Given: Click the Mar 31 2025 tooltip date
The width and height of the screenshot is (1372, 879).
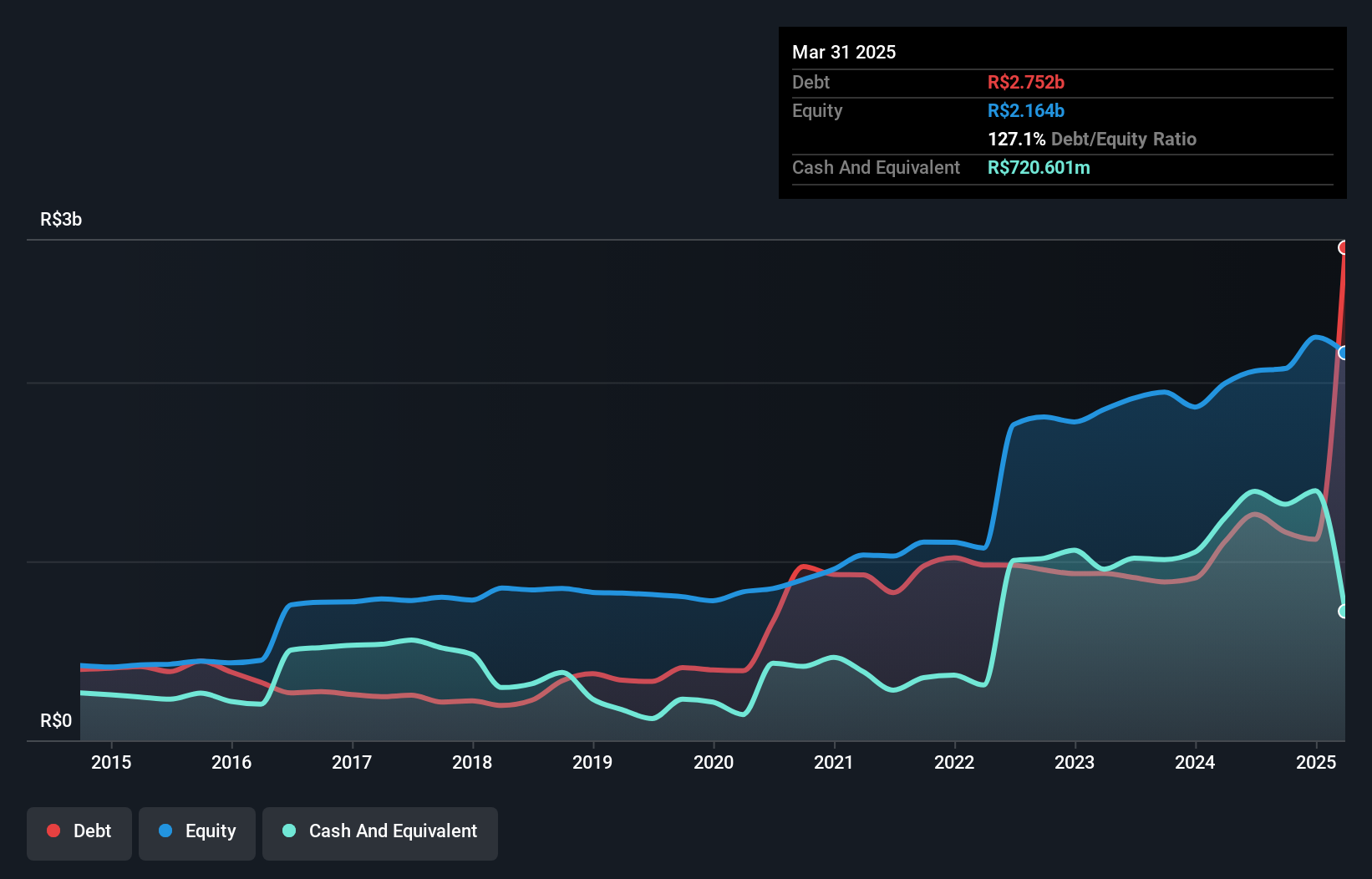Looking at the screenshot, I should 844,52.
